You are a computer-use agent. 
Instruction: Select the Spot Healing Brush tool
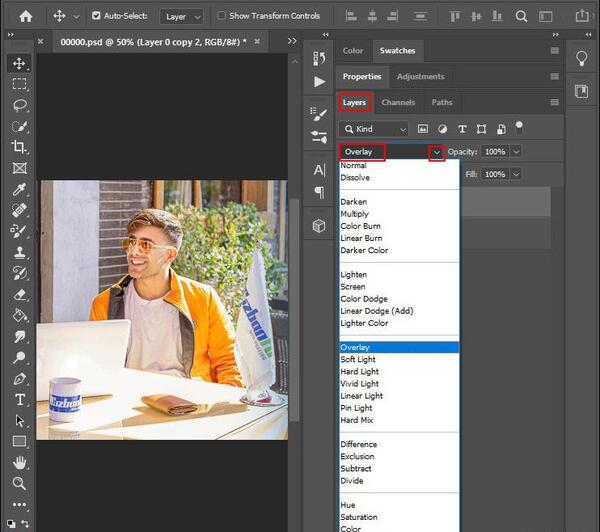click(19, 210)
